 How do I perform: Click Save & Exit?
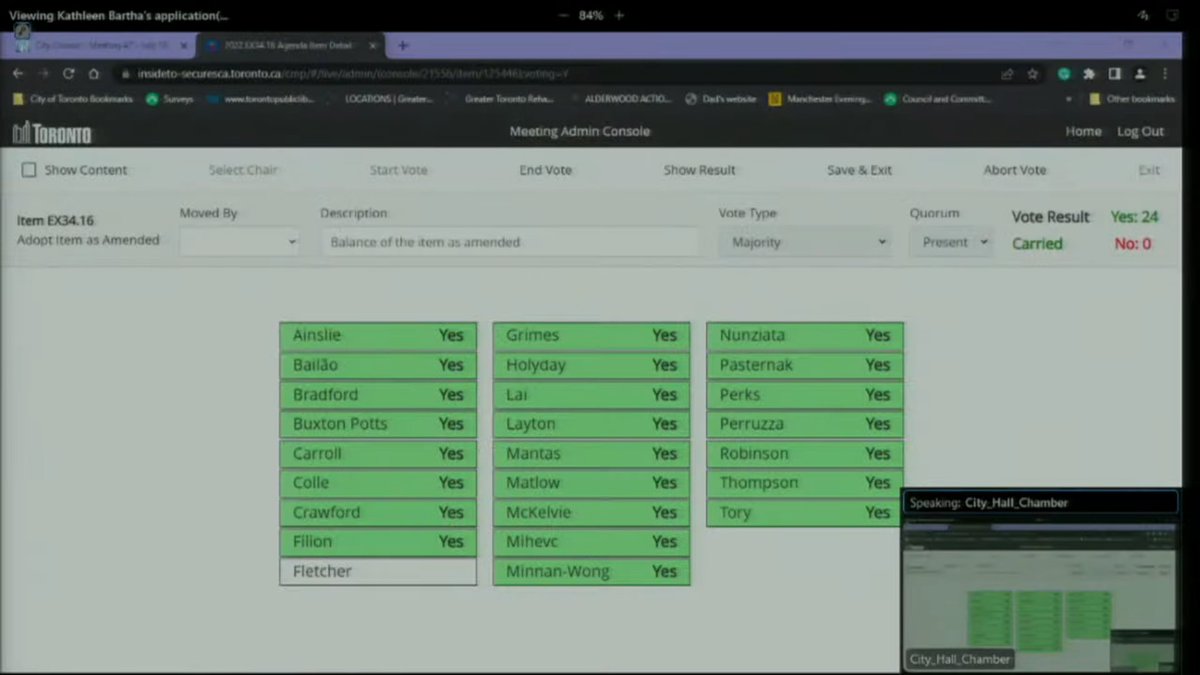[x=859, y=170]
